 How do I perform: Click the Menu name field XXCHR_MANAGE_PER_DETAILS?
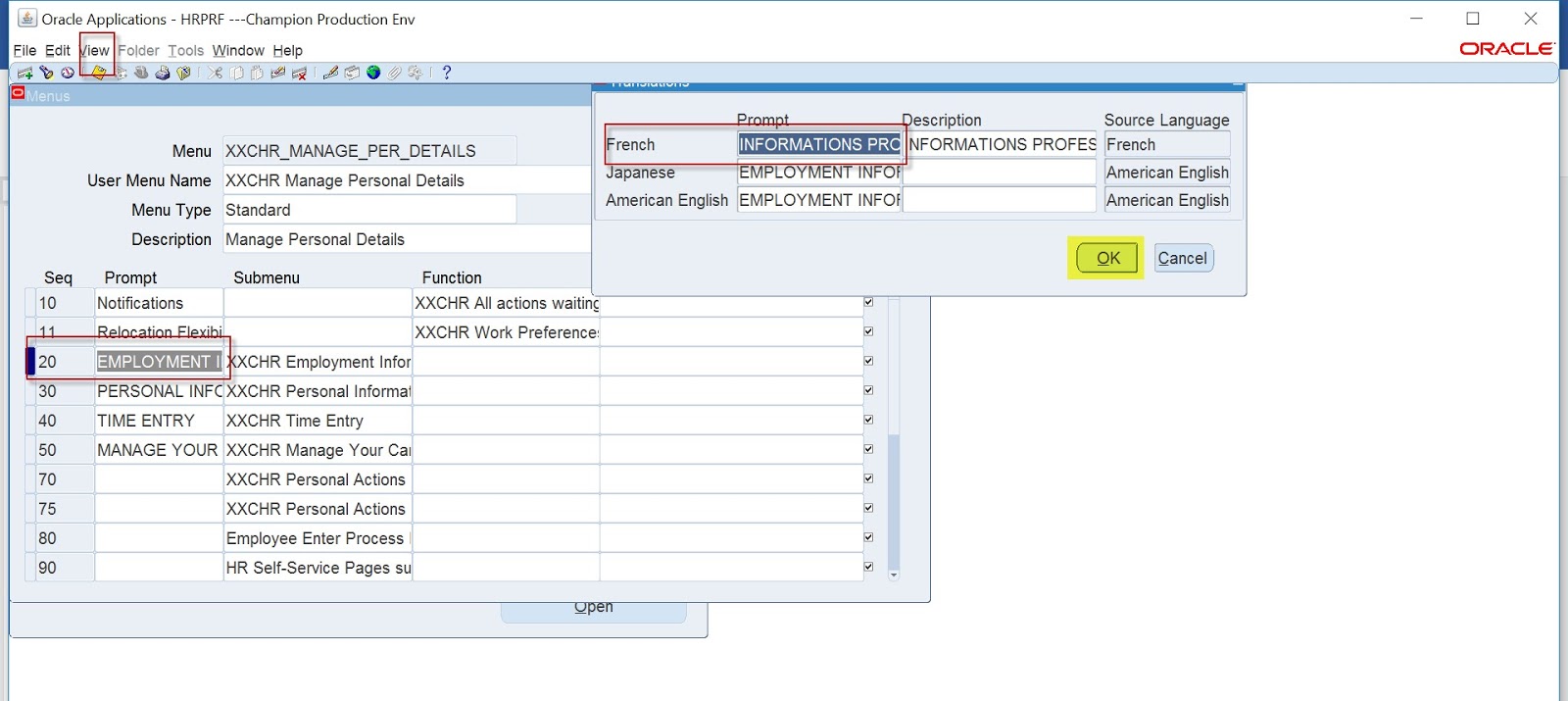pyautogui.click(x=369, y=151)
